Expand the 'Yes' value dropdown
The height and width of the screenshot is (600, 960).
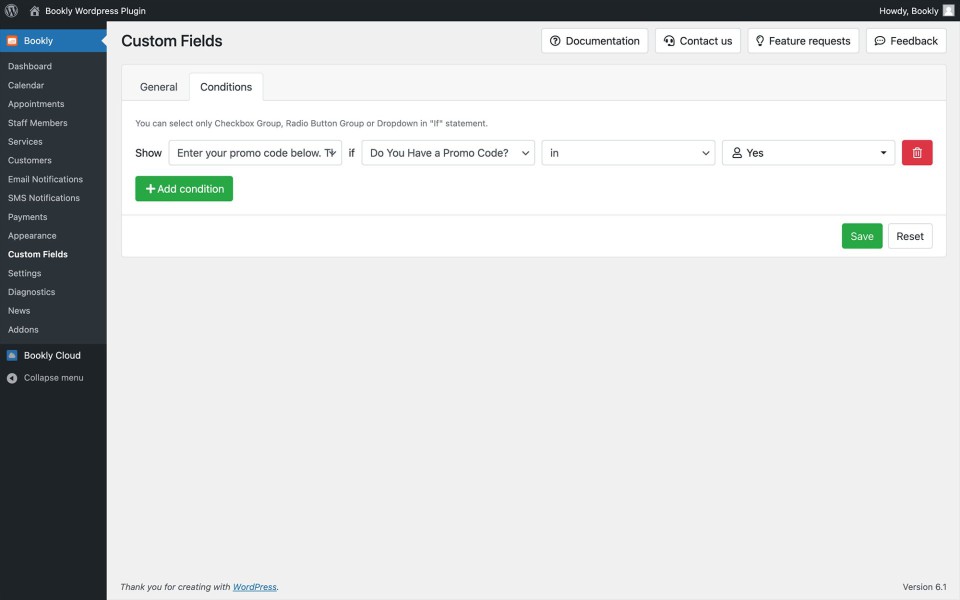coord(808,153)
